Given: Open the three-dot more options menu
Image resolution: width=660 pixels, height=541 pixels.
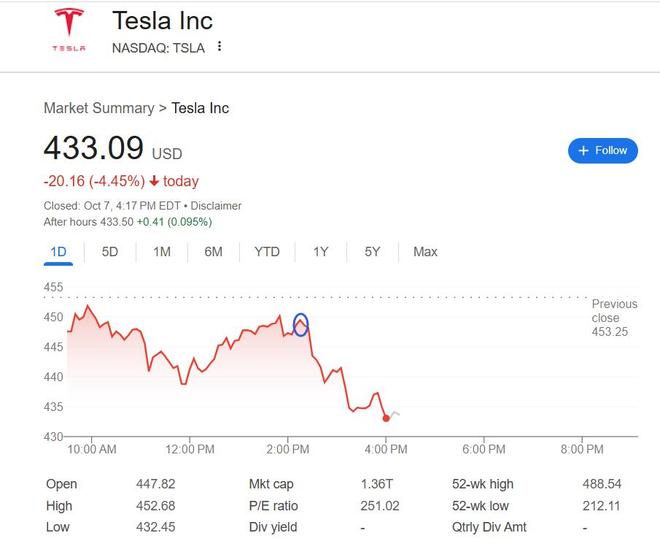Looking at the screenshot, I should (x=219, y=47).
